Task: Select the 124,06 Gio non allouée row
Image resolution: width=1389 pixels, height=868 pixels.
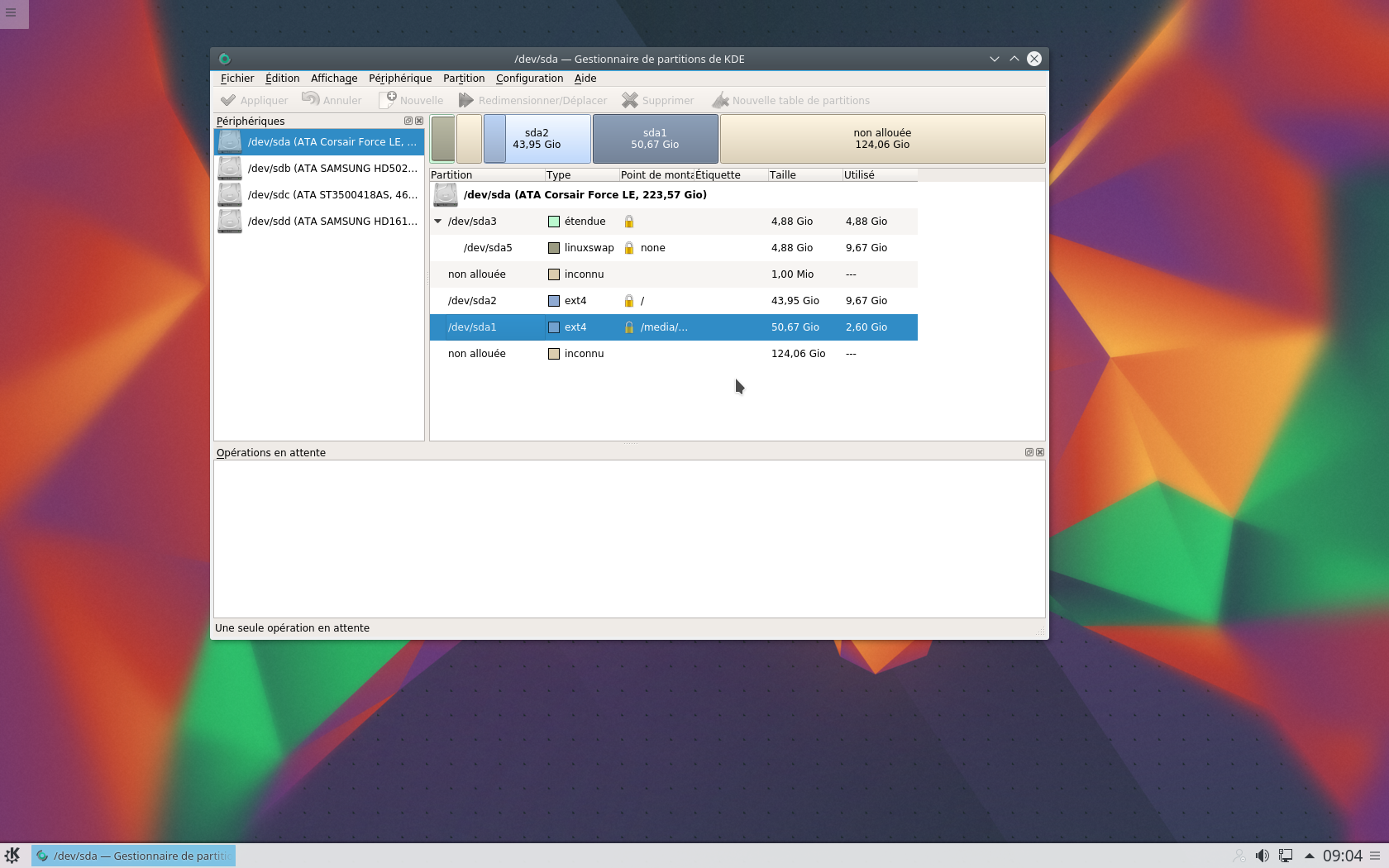Action: pos(674,354)
